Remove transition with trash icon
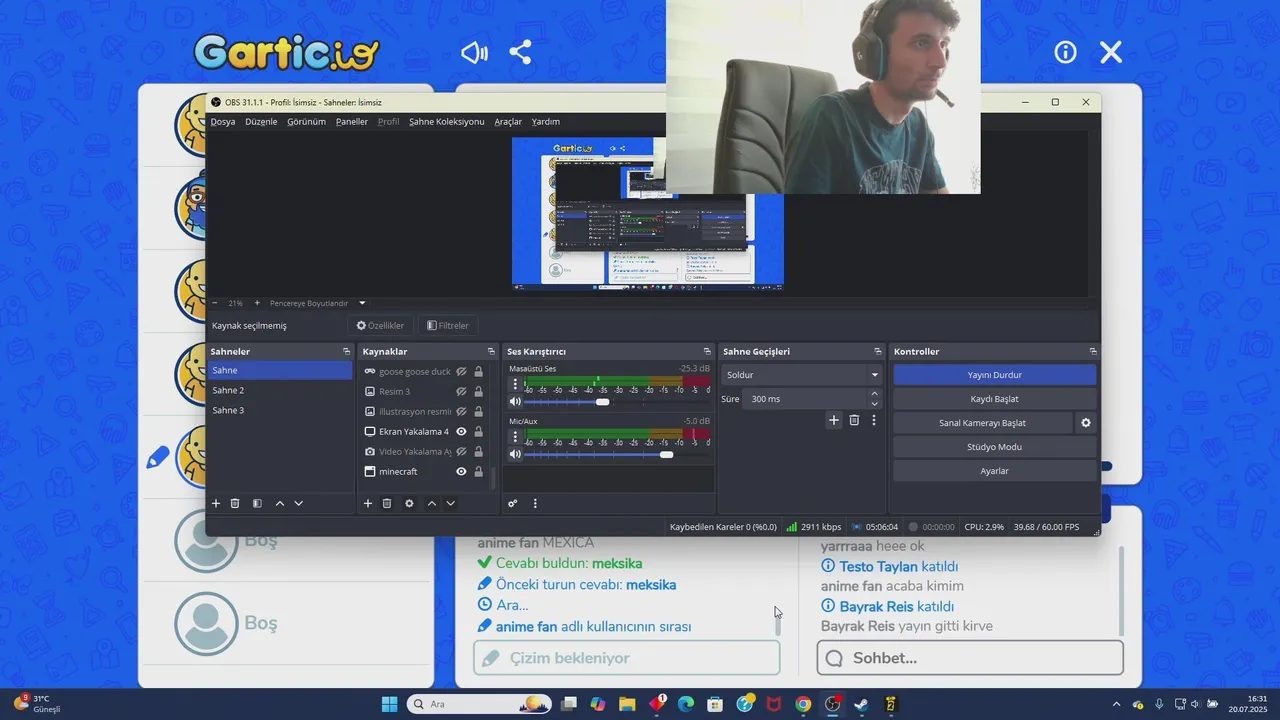The height and width of the screenshot is (720, 1280). [854, 420]
